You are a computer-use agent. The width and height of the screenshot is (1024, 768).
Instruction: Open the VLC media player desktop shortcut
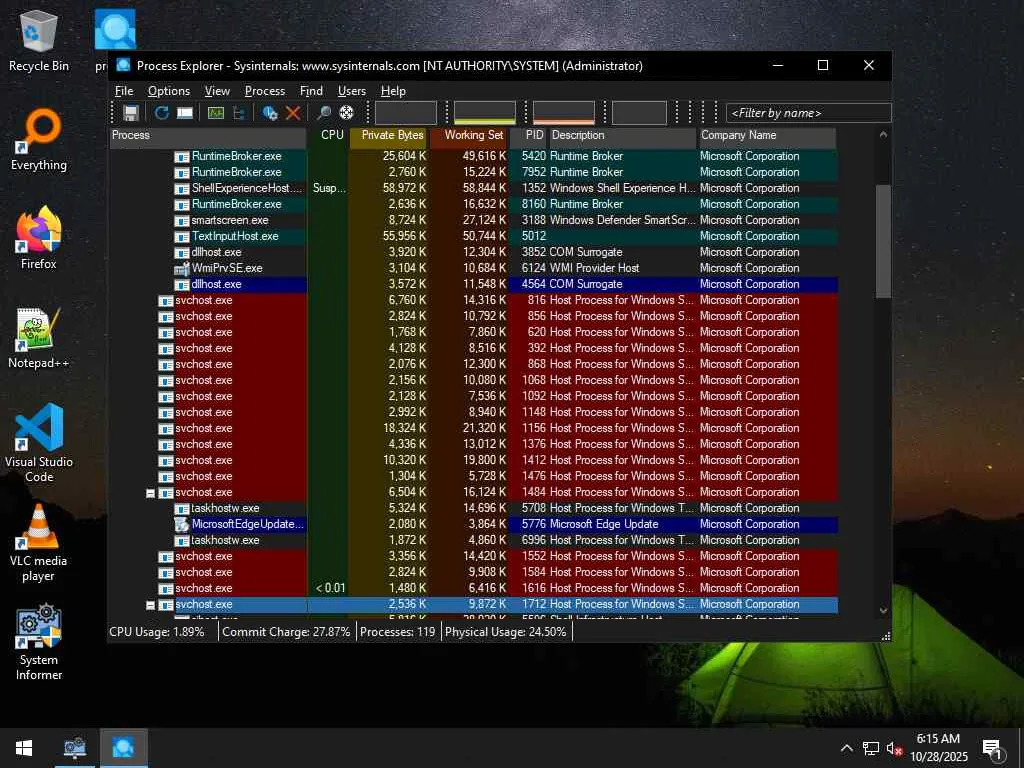click(39, 542)
